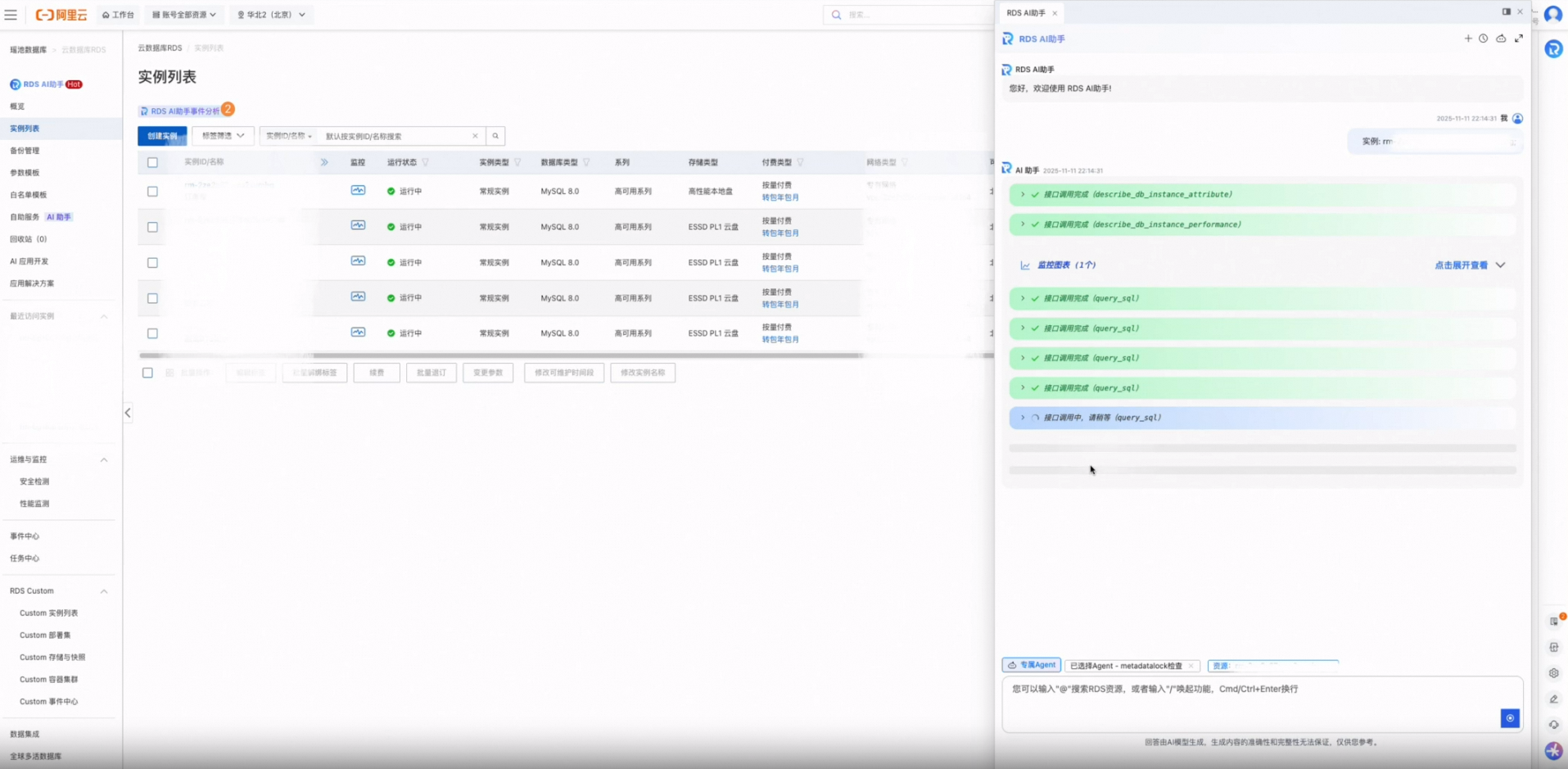Image resolution: width=1568 pixels, height=769 pixels.
Task: Expand AI助手 panel to fullscreen
Action: 1519,38
